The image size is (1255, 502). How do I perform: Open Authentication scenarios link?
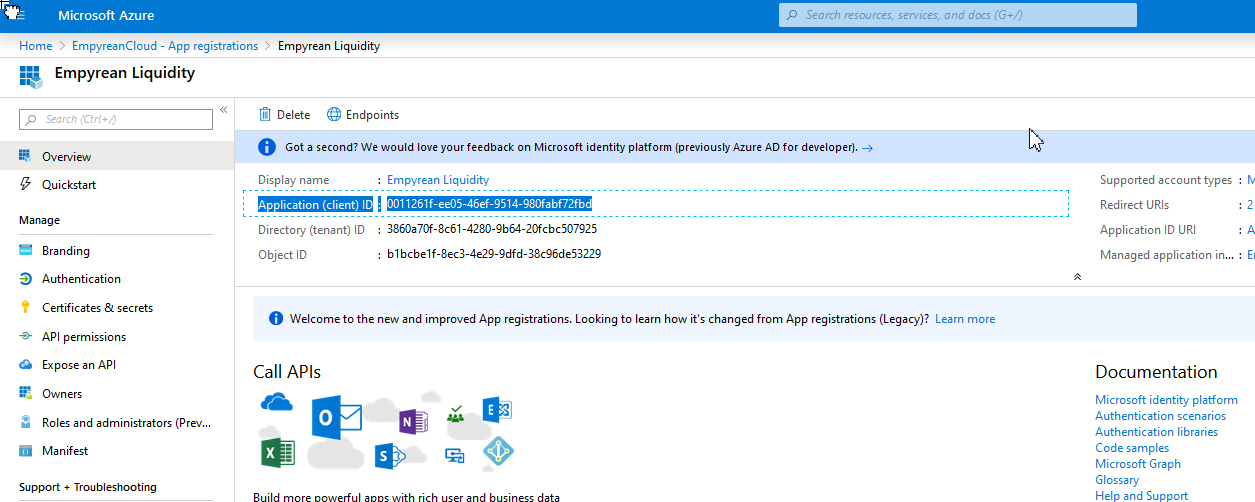click(x=1160, y=416)
